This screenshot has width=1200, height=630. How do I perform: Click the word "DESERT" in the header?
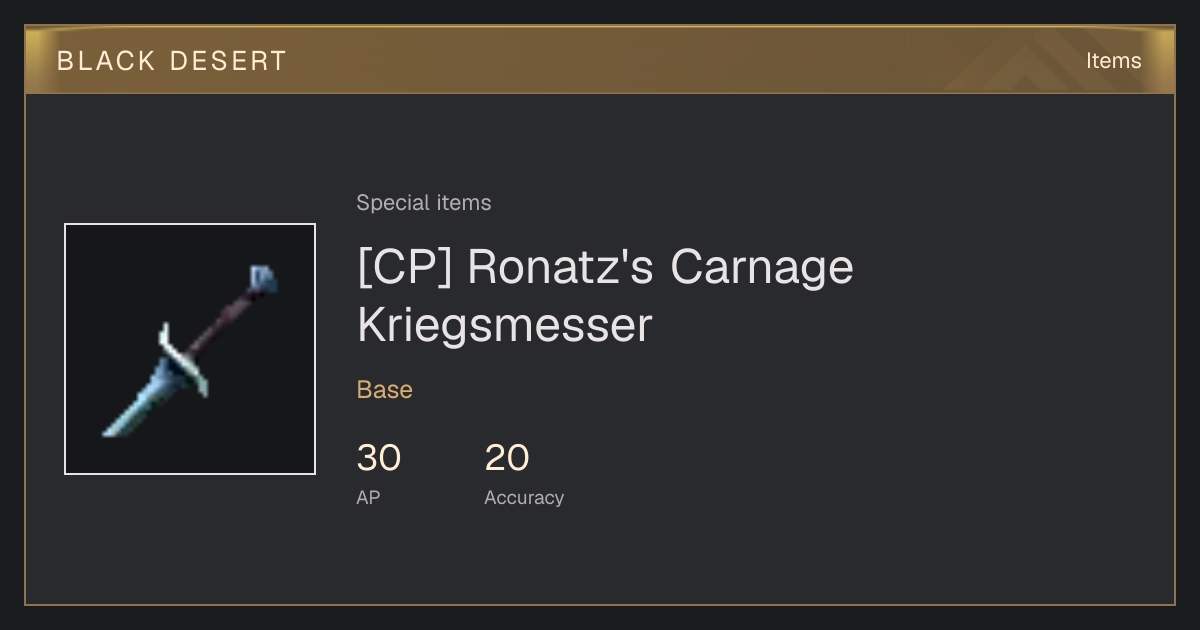click(228, 61)
